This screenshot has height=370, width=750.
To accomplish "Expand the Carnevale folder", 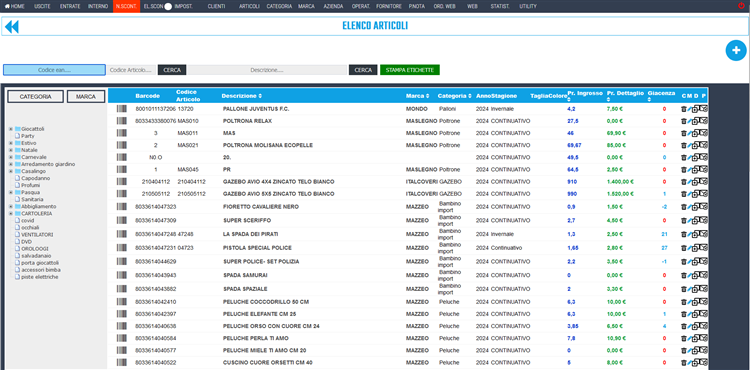I will [x=11, y=157].
